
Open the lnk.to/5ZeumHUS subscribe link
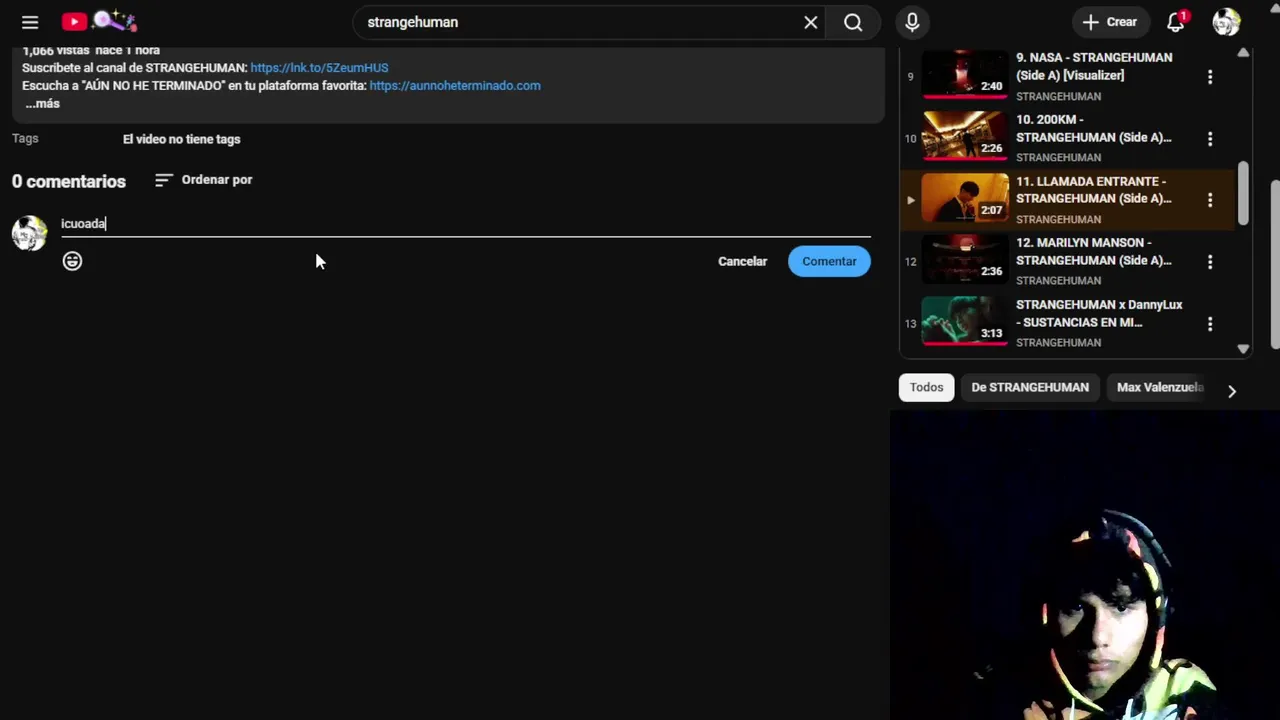(319, 68)
